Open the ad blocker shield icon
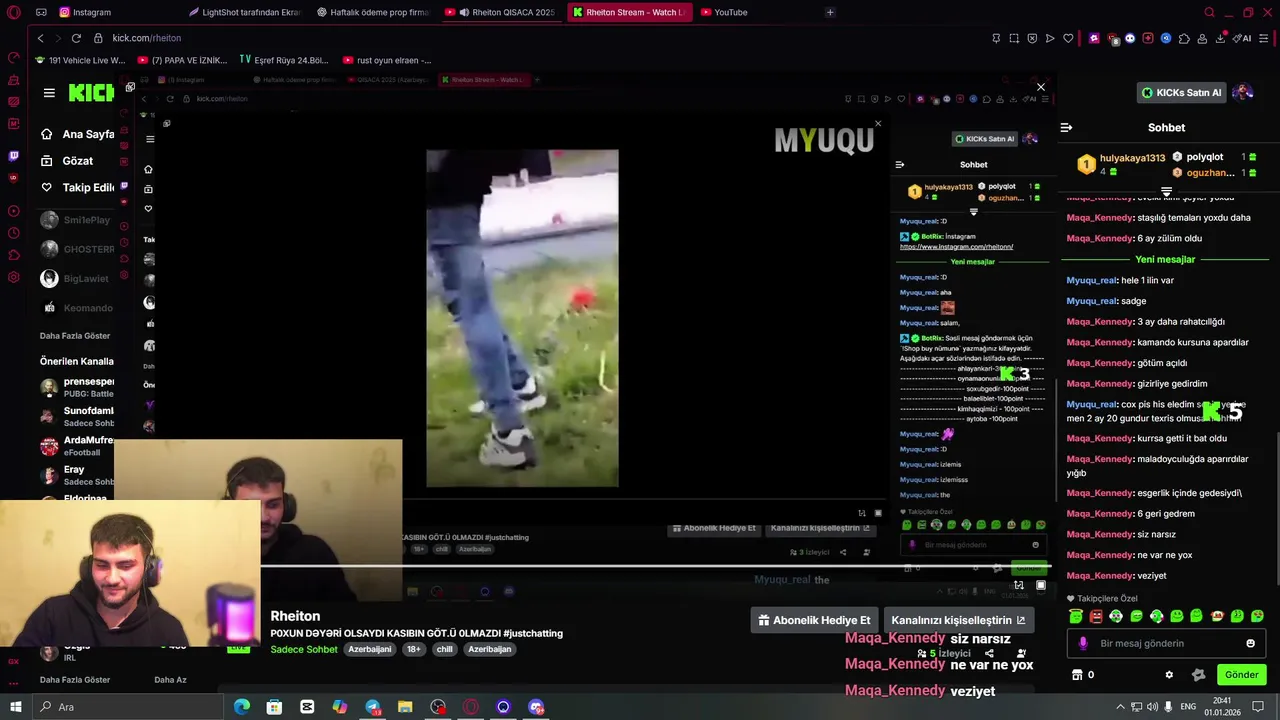This screenshot has height=720, width=1280. point(1032,38)
